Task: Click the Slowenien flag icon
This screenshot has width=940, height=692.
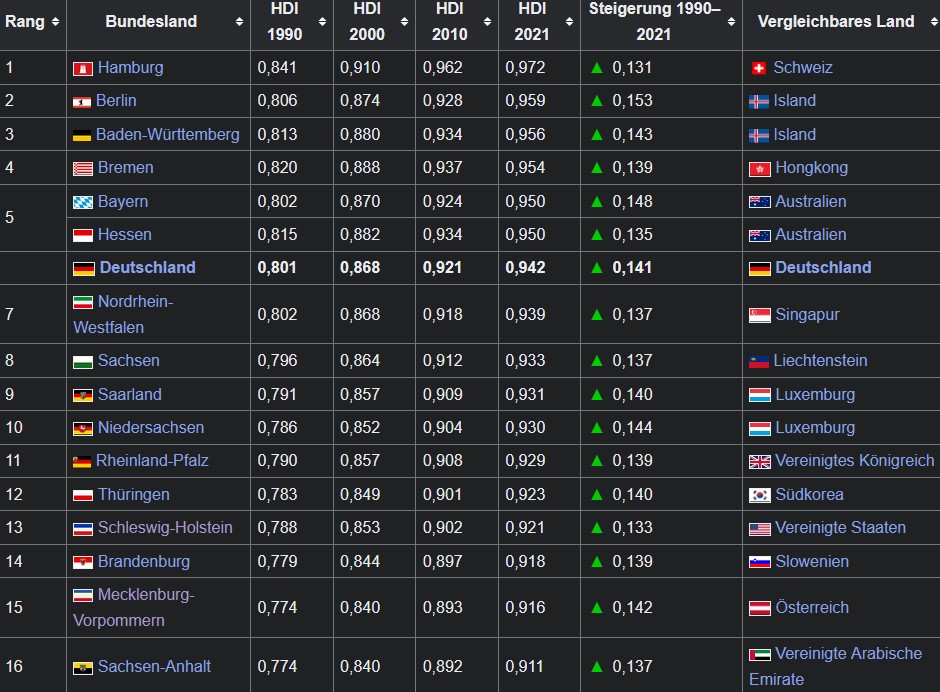Action: click(760, 562)
